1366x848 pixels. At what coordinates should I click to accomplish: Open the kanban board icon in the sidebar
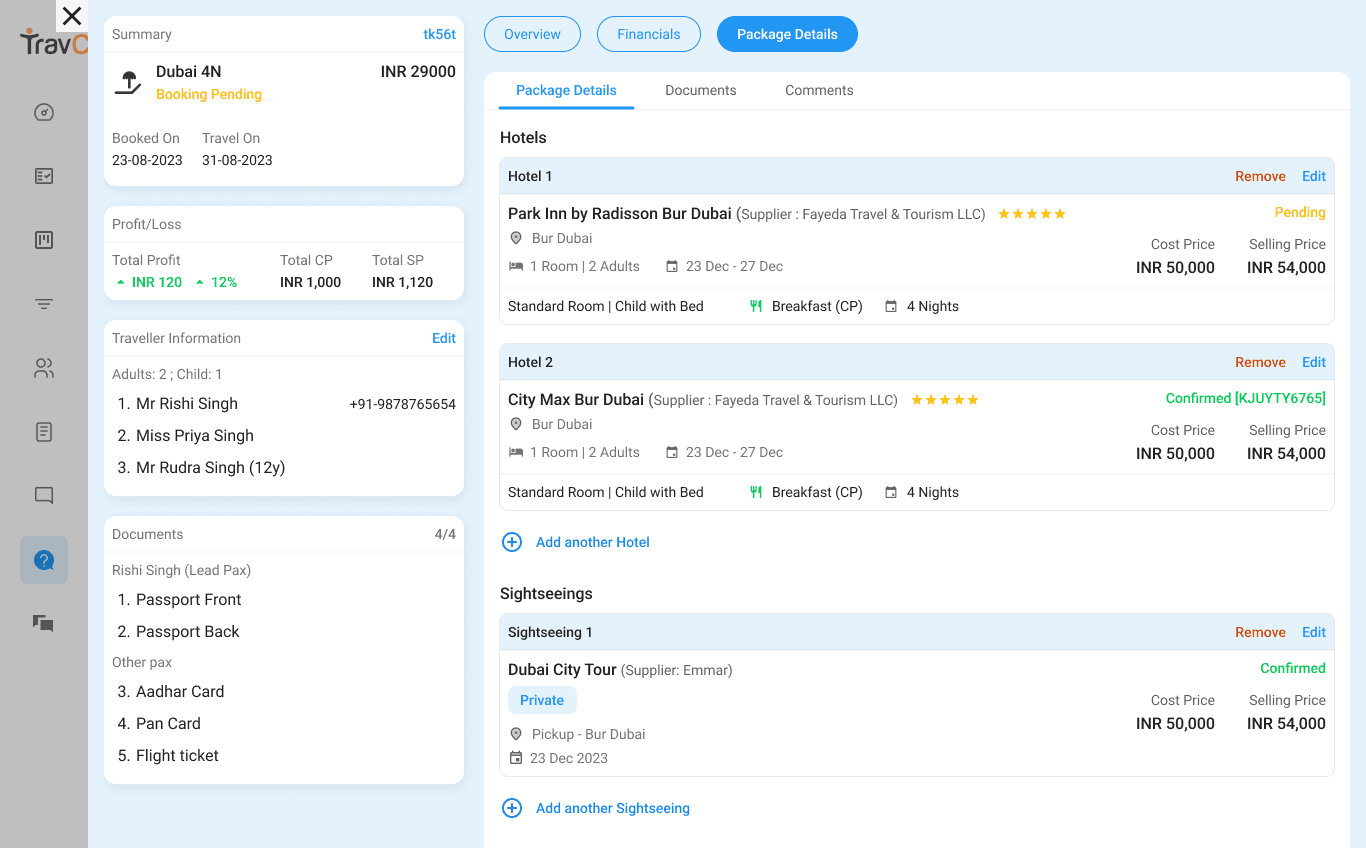coord(44,240)
